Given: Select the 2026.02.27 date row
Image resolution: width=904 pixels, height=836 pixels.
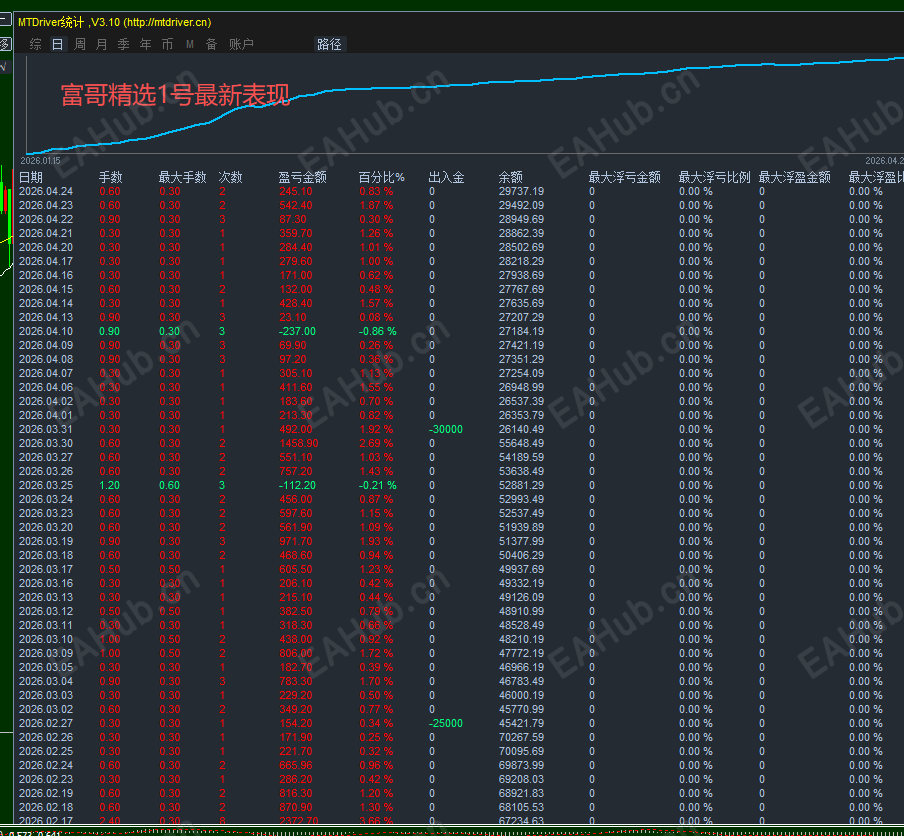Looking at the screenshot, I should [46, 724].
